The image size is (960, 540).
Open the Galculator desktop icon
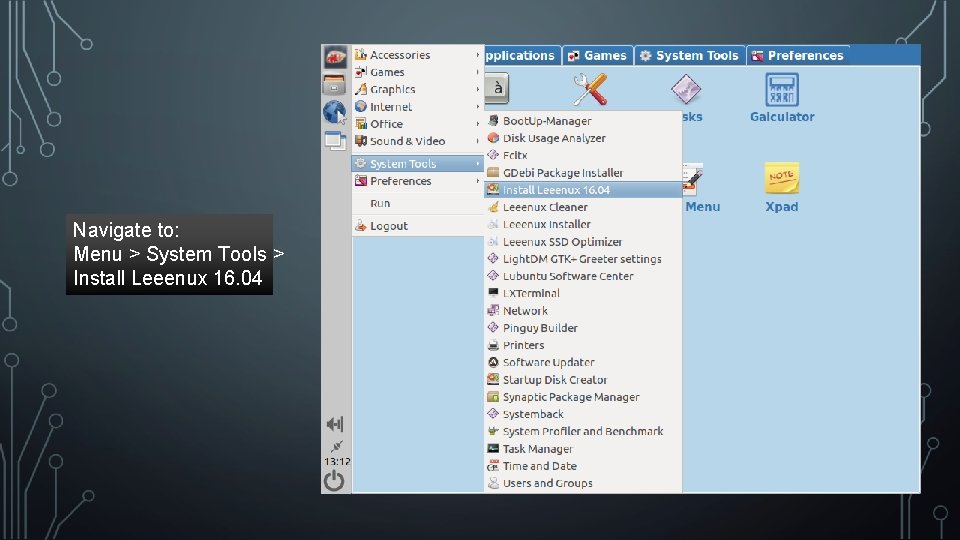(x=782, y=90)
